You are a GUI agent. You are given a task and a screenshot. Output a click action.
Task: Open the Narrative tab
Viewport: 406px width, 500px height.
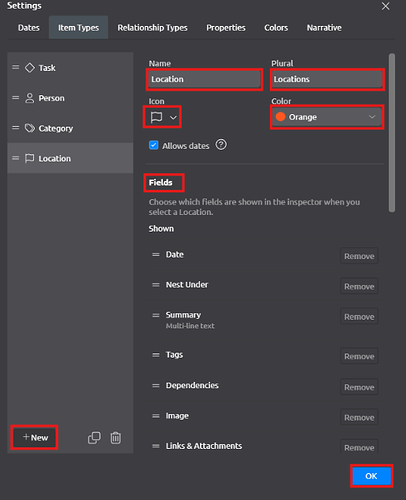point(324,28)
